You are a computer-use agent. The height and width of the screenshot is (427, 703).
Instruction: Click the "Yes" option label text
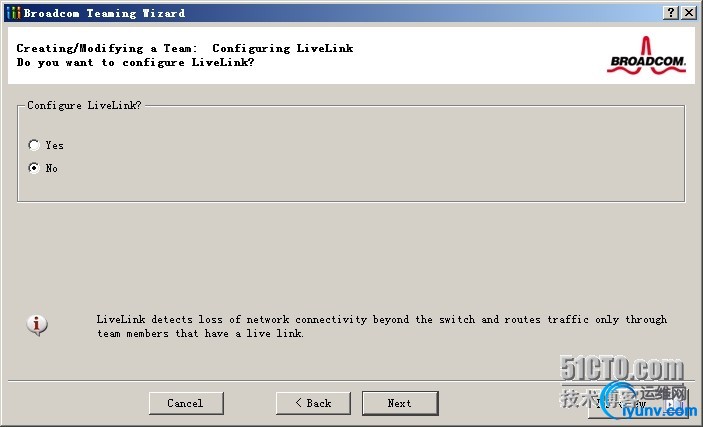point(54,145)
